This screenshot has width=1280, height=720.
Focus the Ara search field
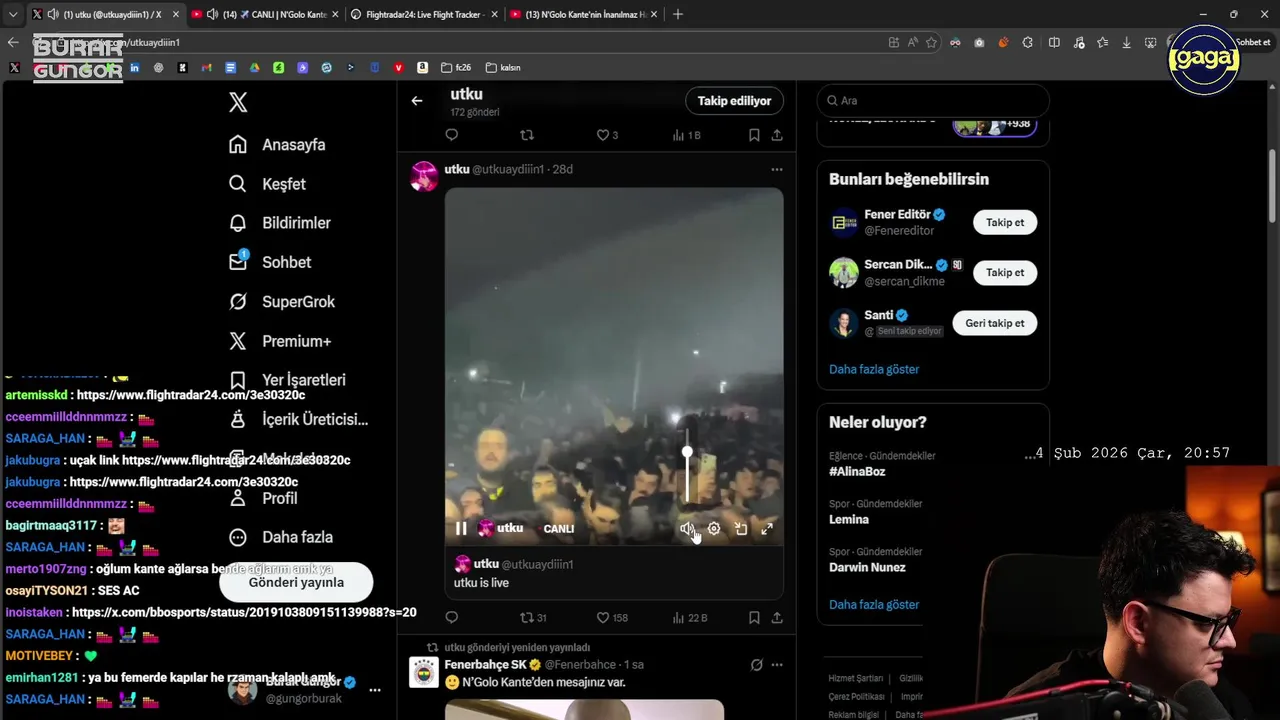pyautogui.click(x=933, y=100)
